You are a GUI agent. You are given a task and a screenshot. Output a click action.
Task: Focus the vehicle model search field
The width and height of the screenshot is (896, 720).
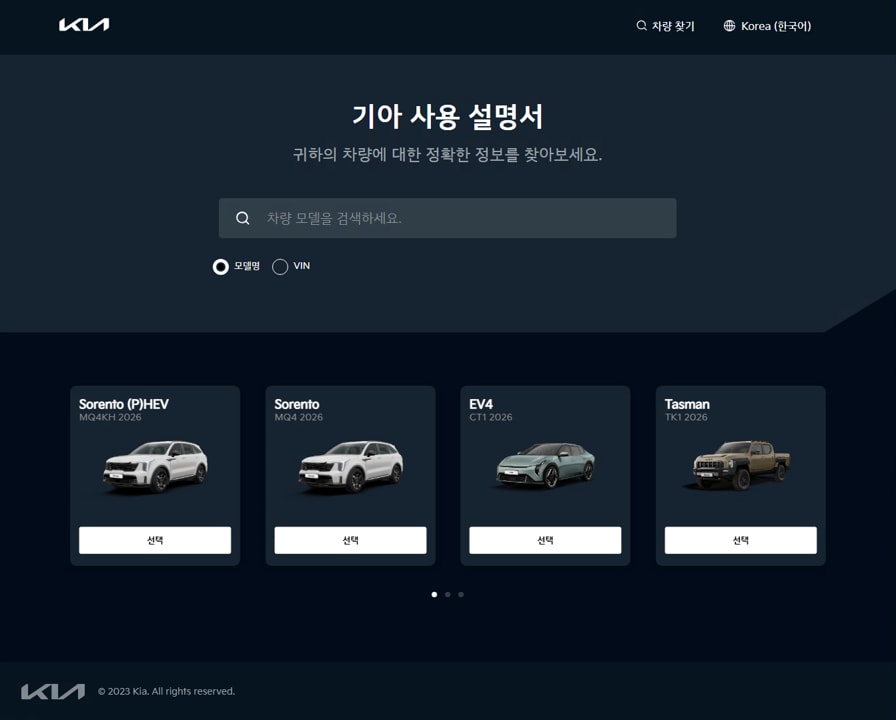point(460,218)
